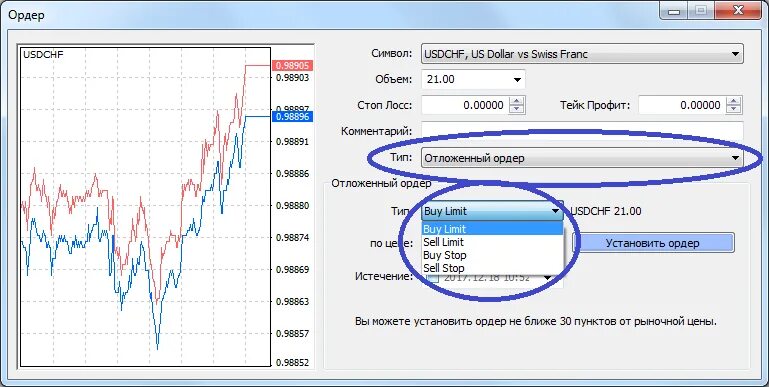Select Buy Limit from the list
769x387 pixels.
pos(492,229)
